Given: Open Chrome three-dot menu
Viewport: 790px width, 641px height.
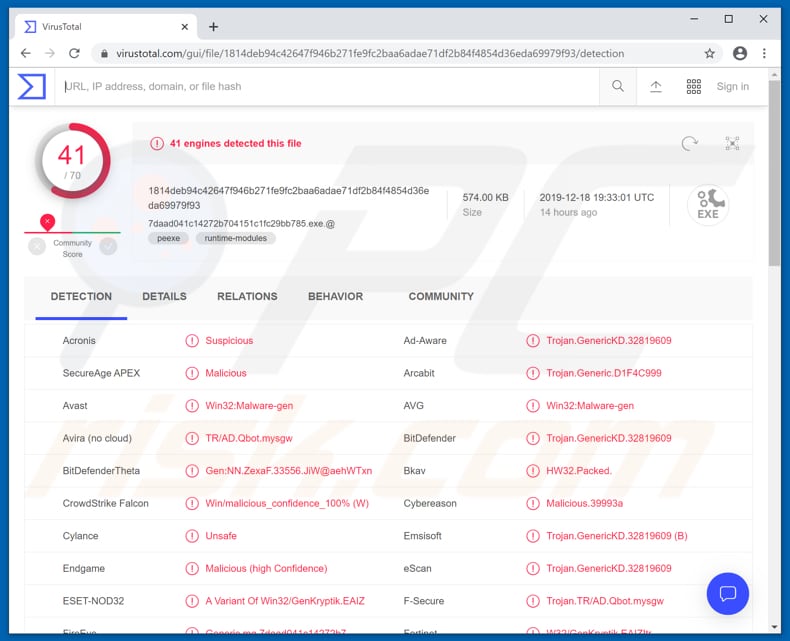Looking at the screenshot, I should (x=764, y=53).
